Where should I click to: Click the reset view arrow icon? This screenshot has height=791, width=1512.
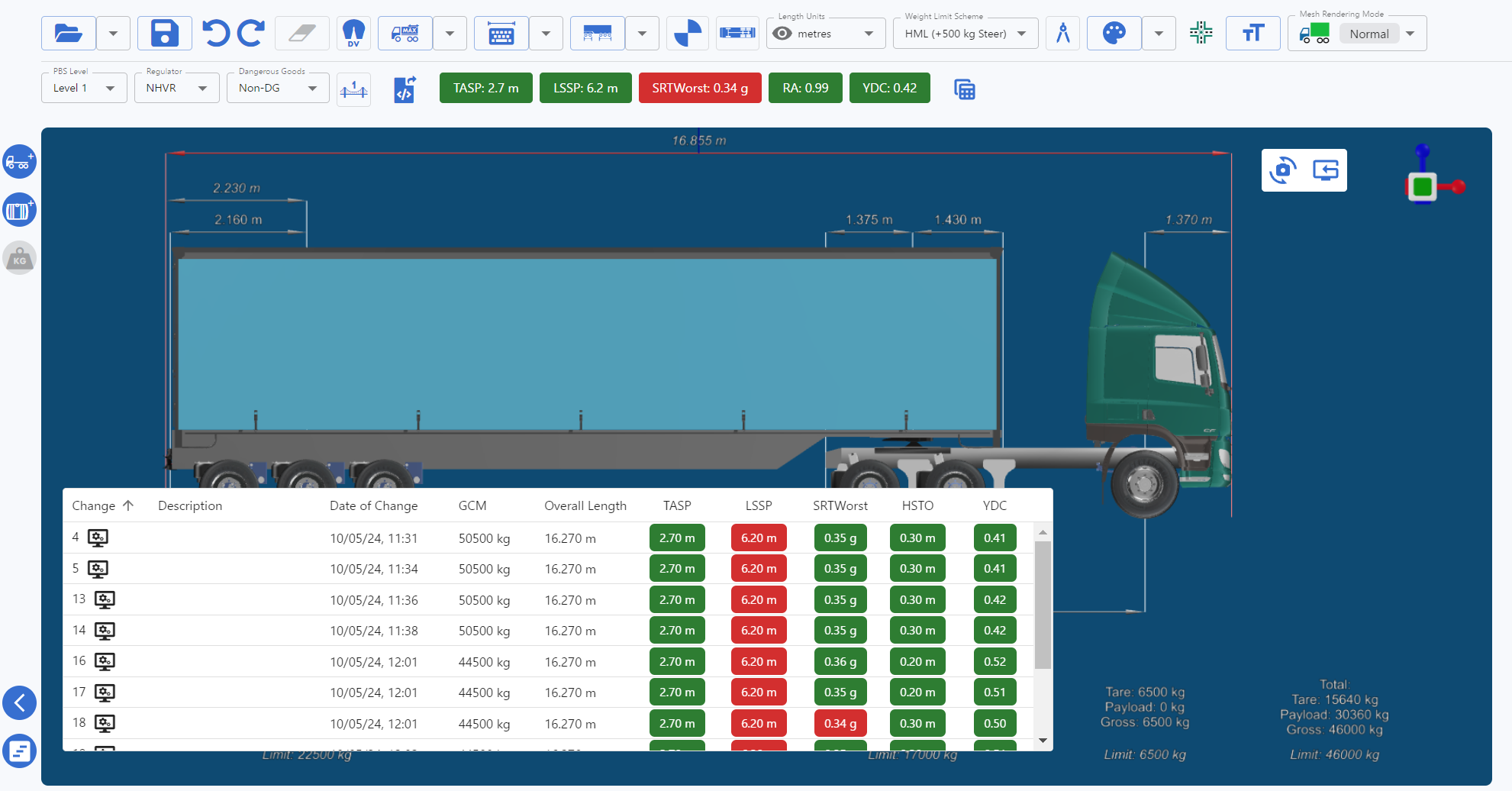[1326, 170]
